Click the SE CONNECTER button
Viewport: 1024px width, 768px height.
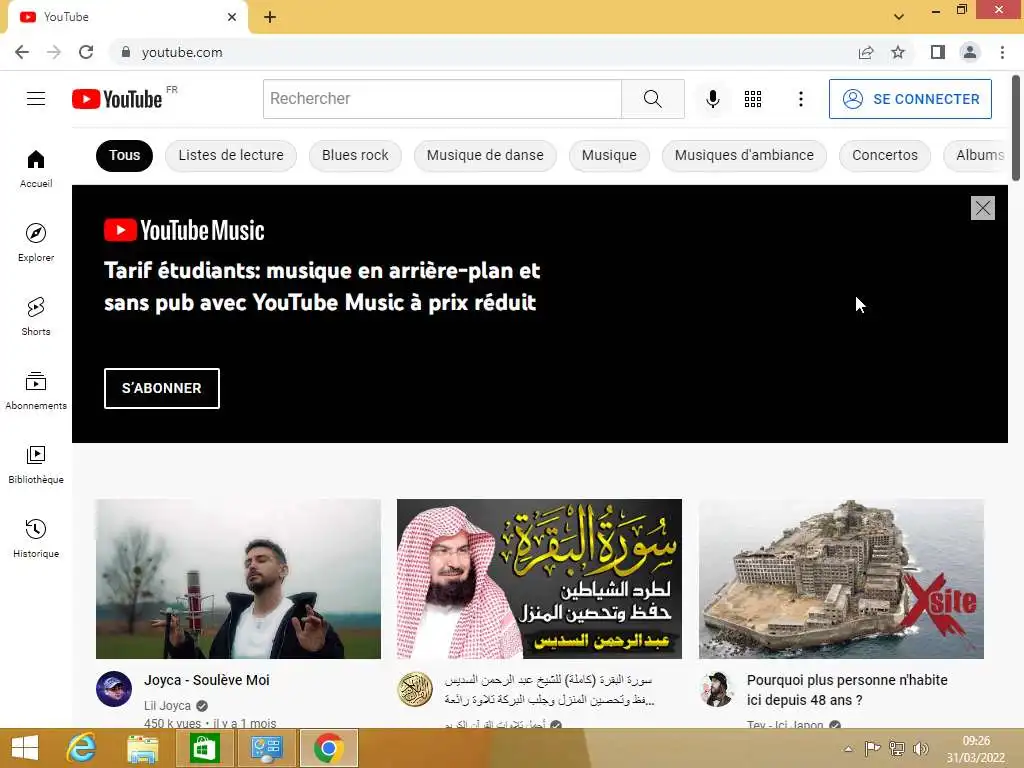coord(910,99)
